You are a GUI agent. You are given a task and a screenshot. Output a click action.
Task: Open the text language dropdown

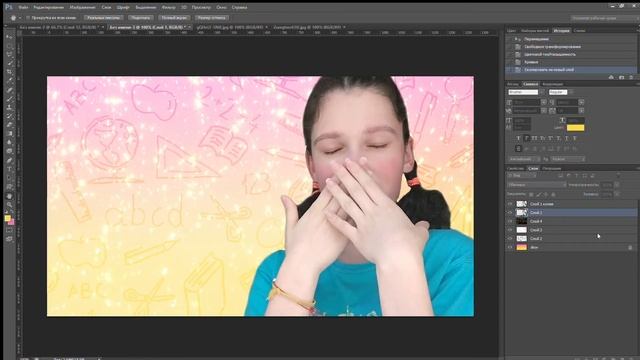pos(524,159)
